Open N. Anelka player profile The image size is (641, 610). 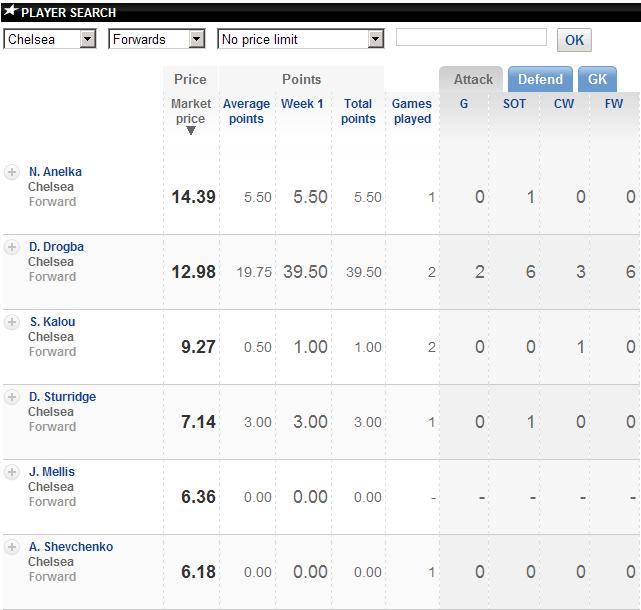click(55, 172)
